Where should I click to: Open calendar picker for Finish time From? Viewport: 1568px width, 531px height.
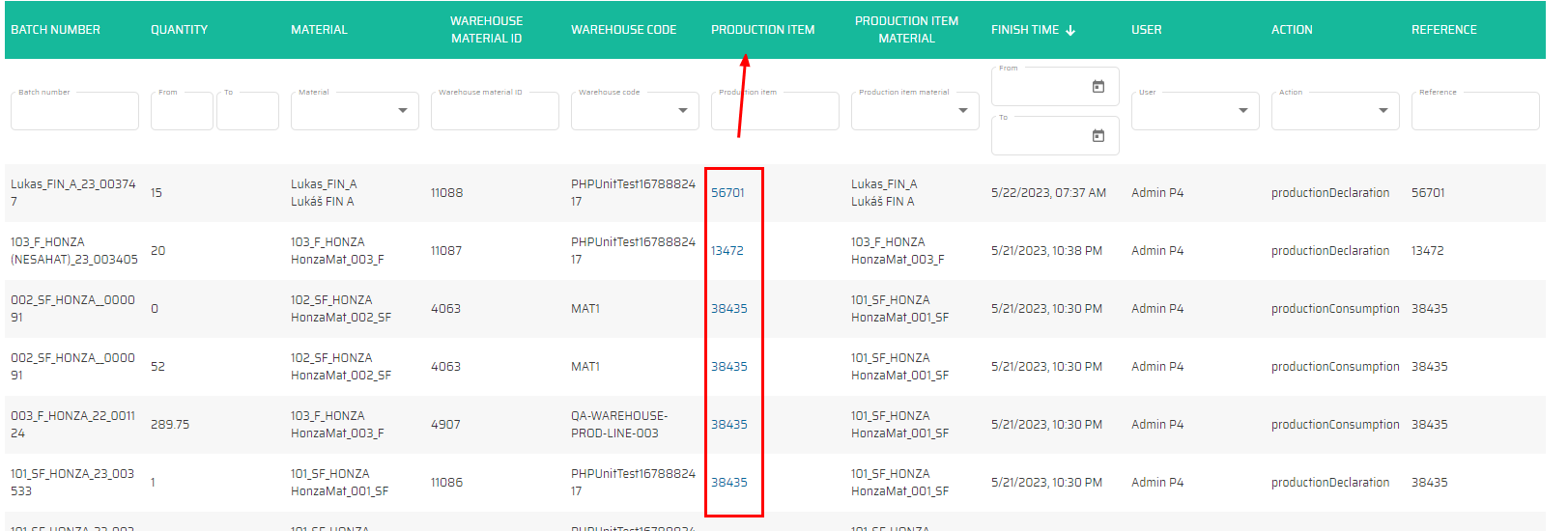tap(1098, 87)
